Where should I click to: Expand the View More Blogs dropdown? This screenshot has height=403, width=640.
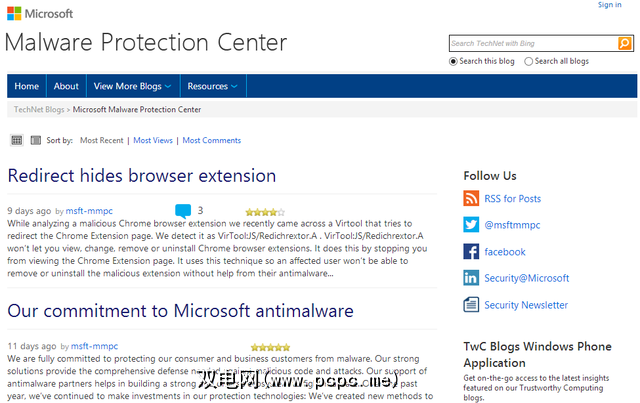(x=132, y=86)
